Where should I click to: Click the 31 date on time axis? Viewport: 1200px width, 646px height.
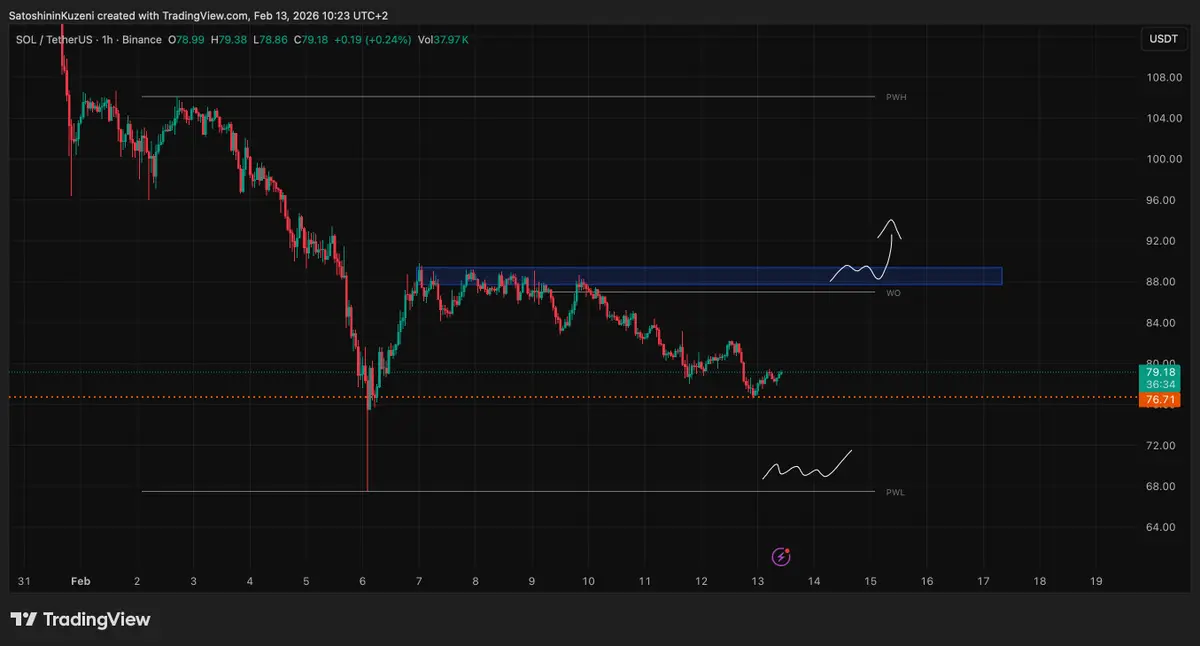(x=24, y=581)
